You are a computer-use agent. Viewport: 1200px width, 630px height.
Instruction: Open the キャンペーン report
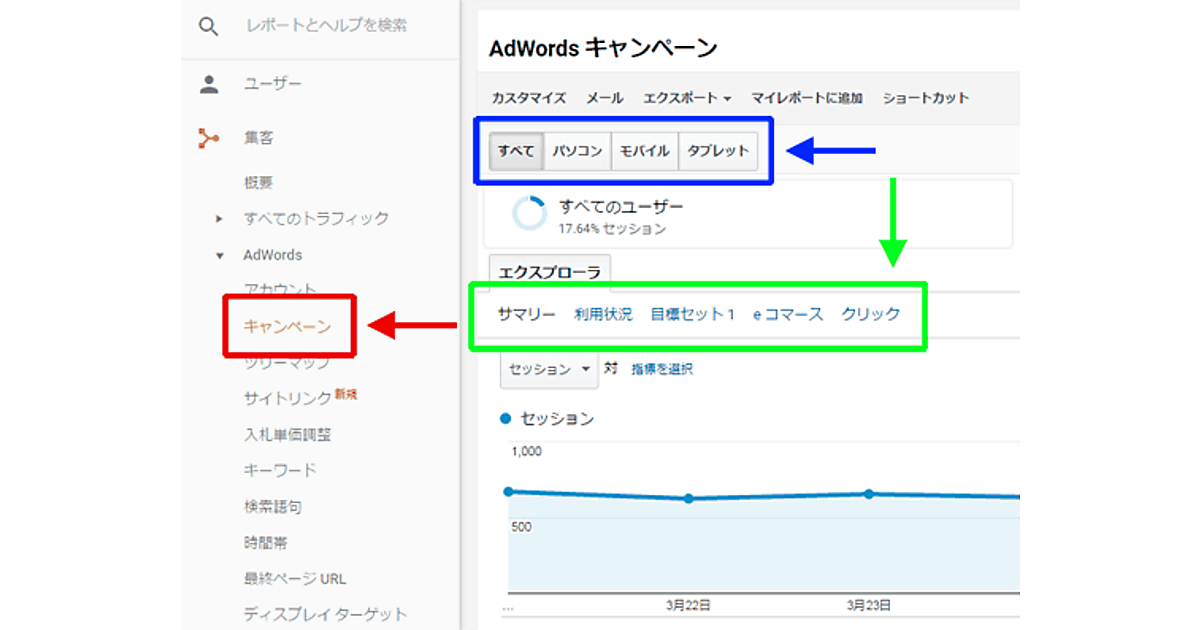287,326
